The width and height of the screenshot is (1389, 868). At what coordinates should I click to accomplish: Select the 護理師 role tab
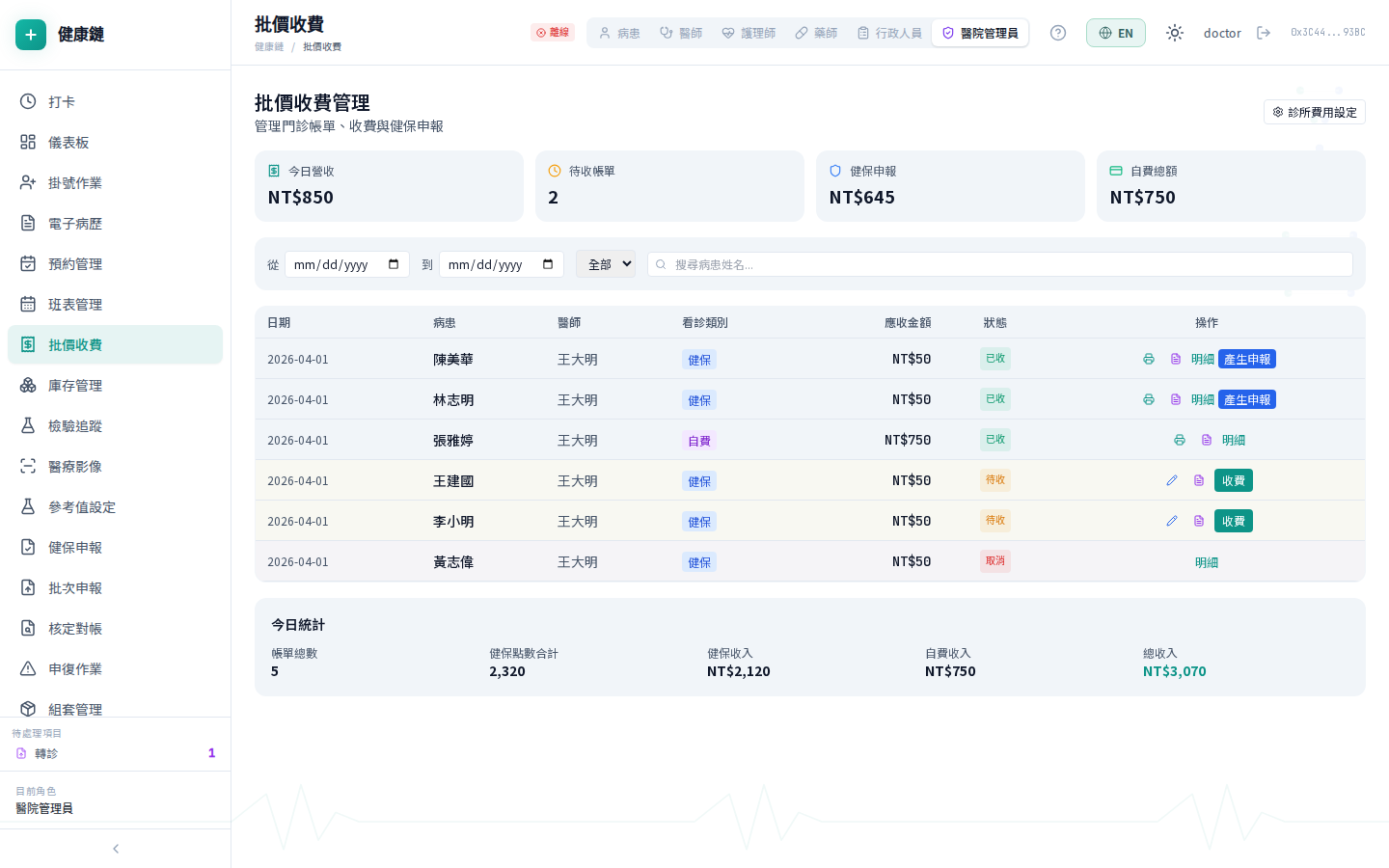point(749,33)
